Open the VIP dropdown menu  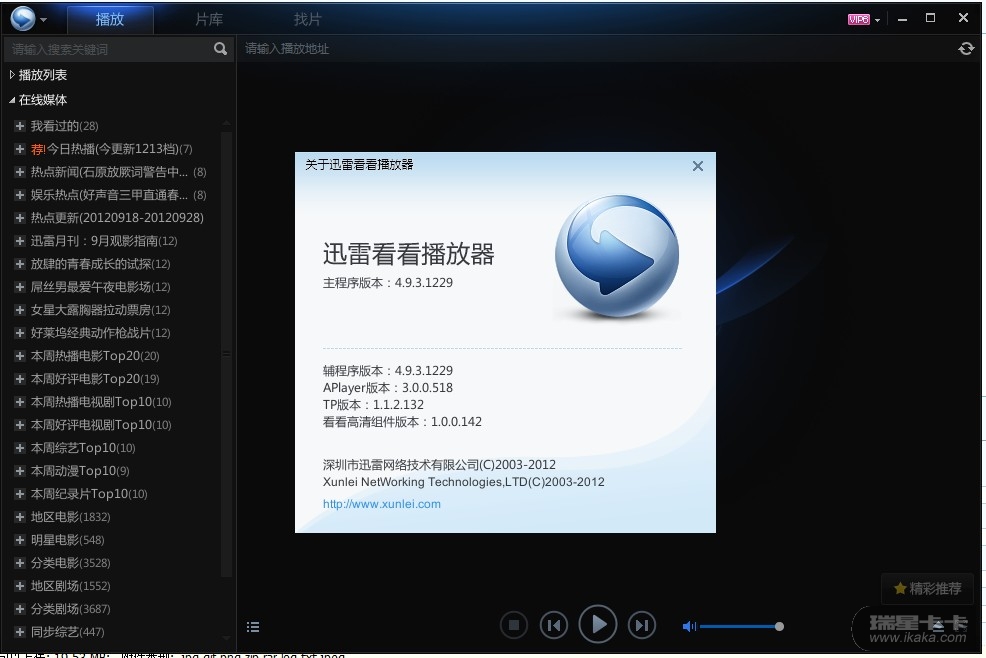coord(864,19)
